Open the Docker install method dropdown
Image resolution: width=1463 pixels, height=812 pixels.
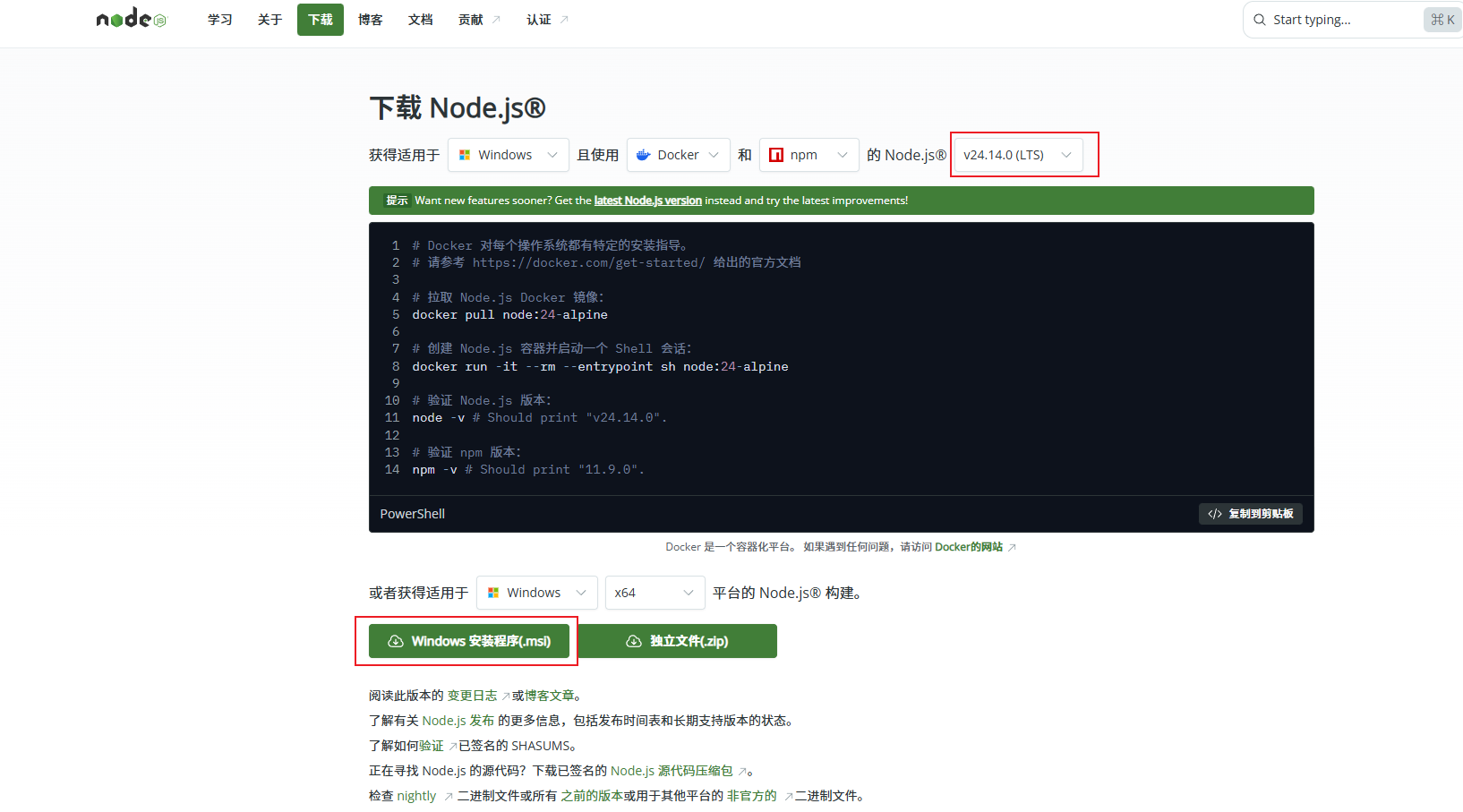point(679,155)
